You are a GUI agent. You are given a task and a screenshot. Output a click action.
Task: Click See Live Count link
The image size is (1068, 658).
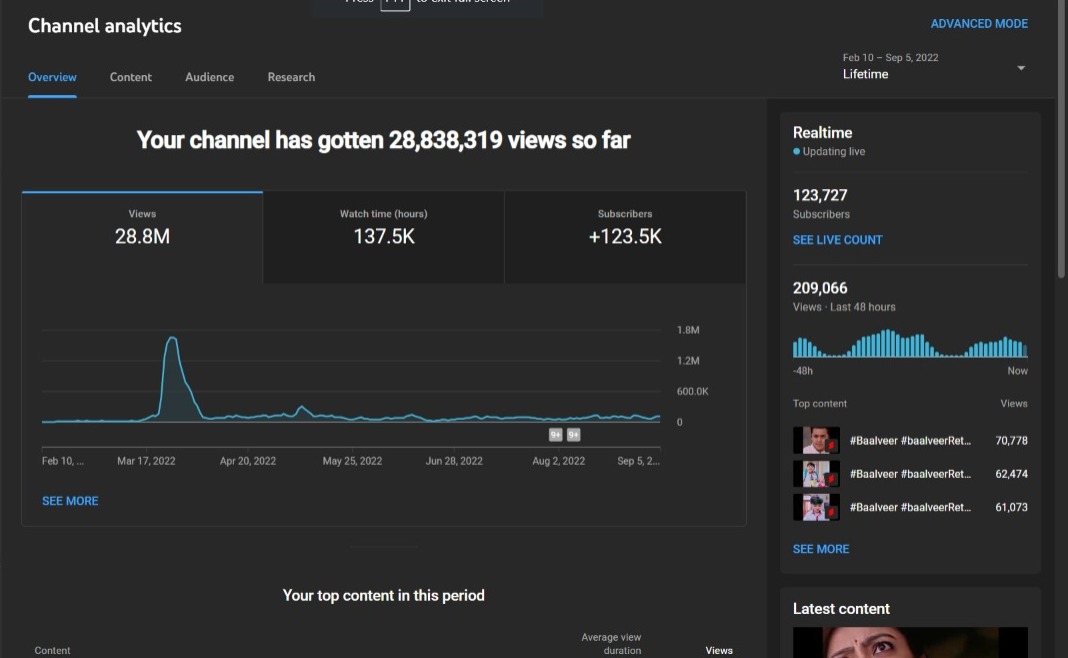[837, 240]
